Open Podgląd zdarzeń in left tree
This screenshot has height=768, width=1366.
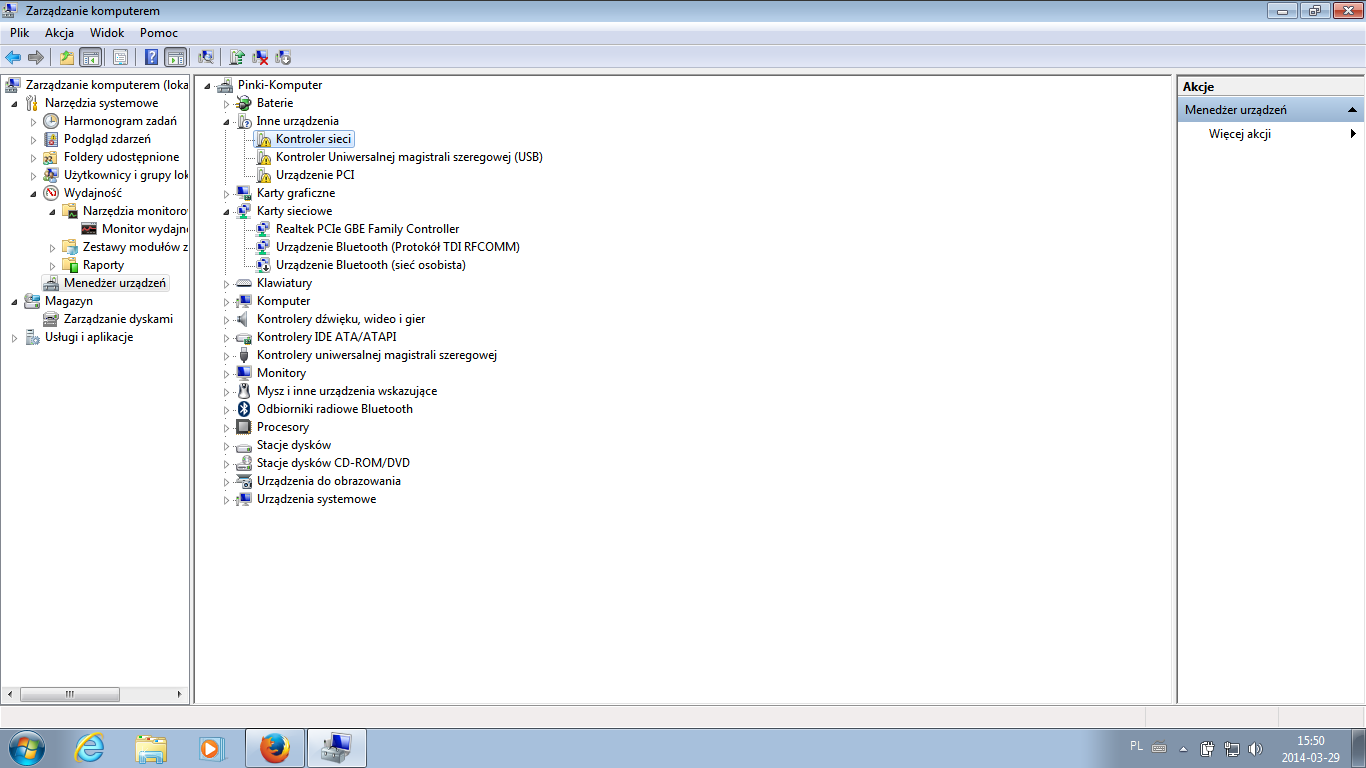(107, 139)
